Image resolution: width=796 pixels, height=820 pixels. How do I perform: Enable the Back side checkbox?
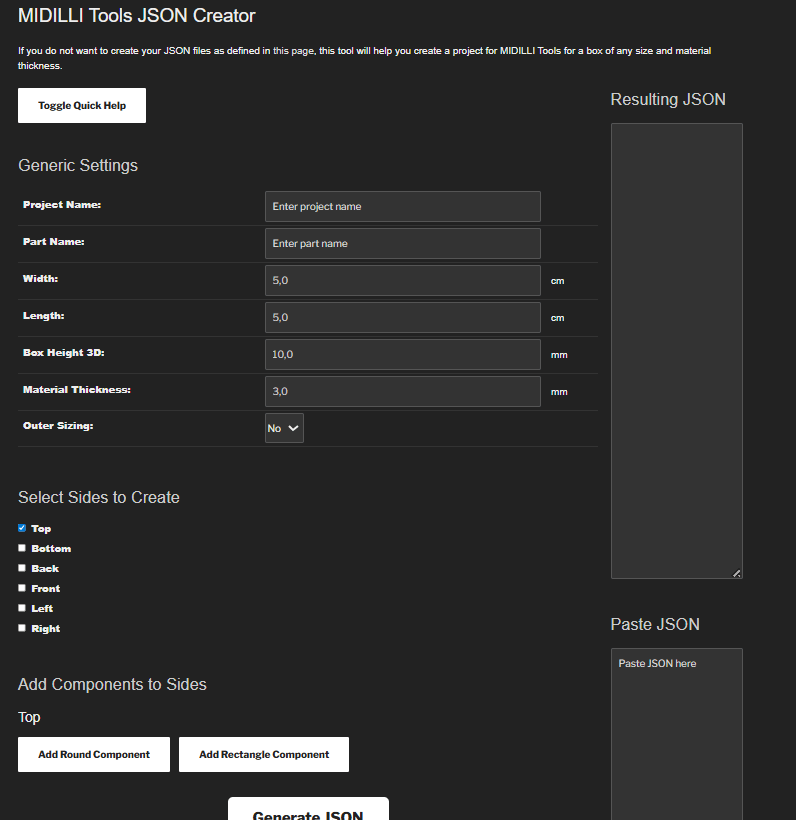click(22, 568)
